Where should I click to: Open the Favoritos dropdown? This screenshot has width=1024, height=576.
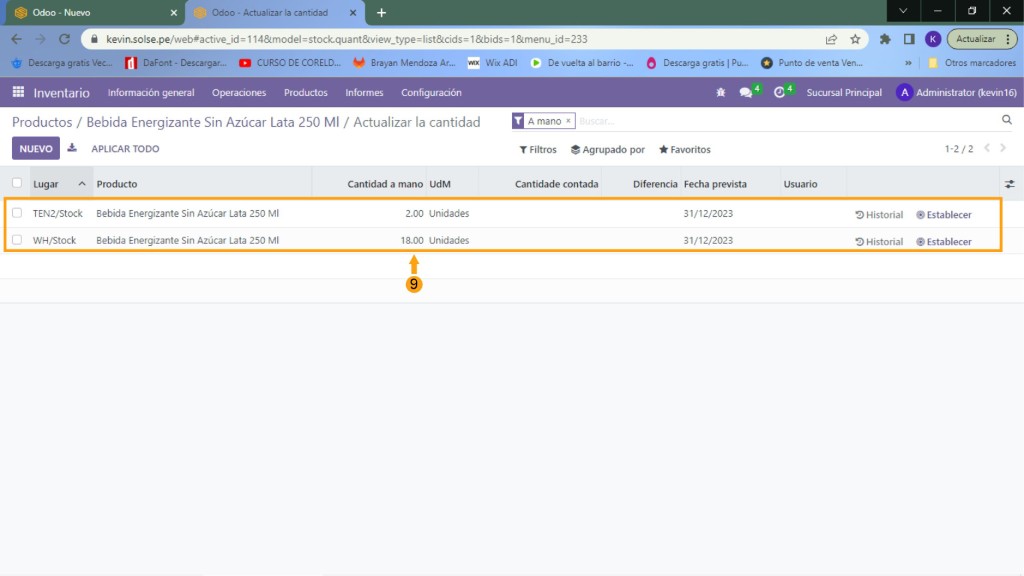684,150
